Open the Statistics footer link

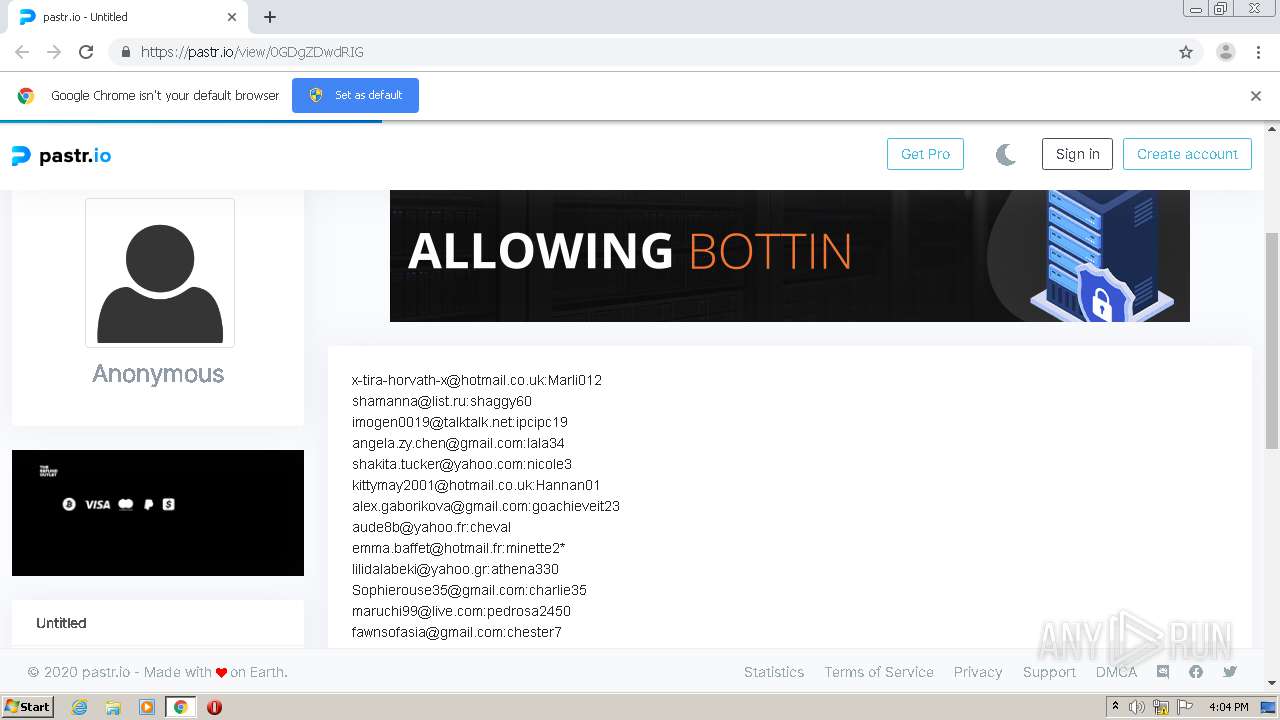coord(774,672)
